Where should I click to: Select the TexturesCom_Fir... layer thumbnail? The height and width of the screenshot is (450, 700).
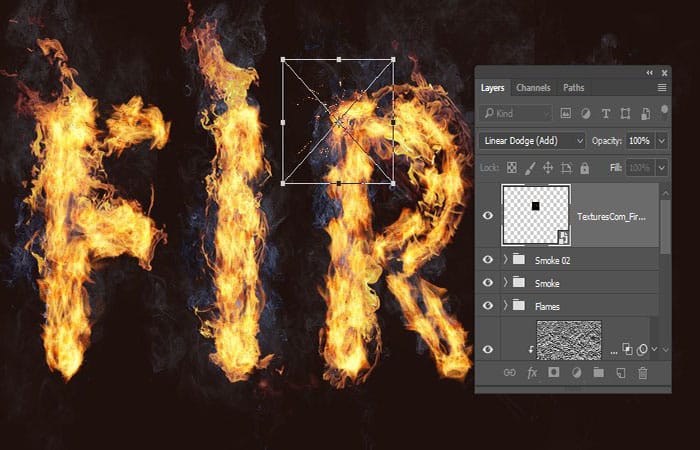click(x=536, y=215)
